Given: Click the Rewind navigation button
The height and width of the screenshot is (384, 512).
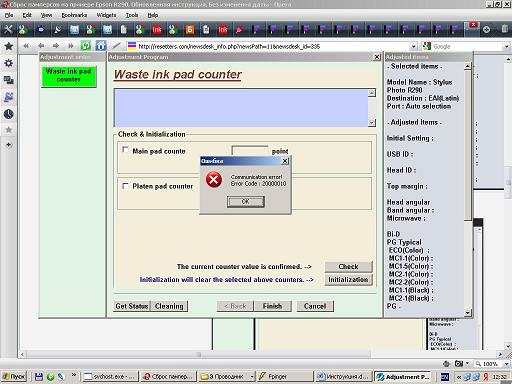Looking at the screenshot, I should tap(26, 46).
